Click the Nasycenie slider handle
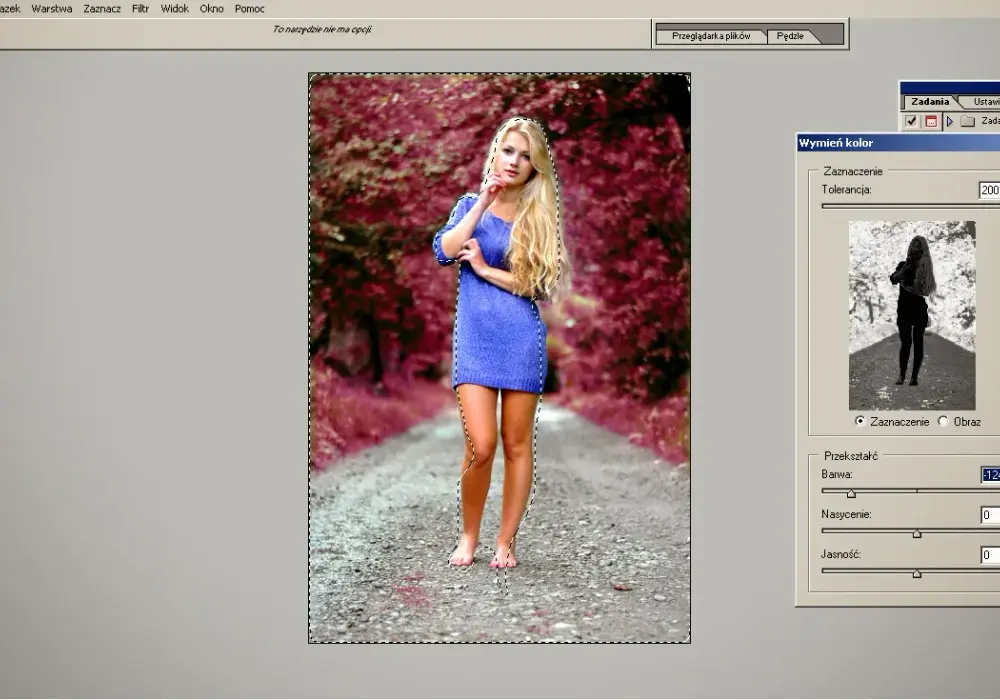Screen dimensions: 1000x700 [916, 534]
